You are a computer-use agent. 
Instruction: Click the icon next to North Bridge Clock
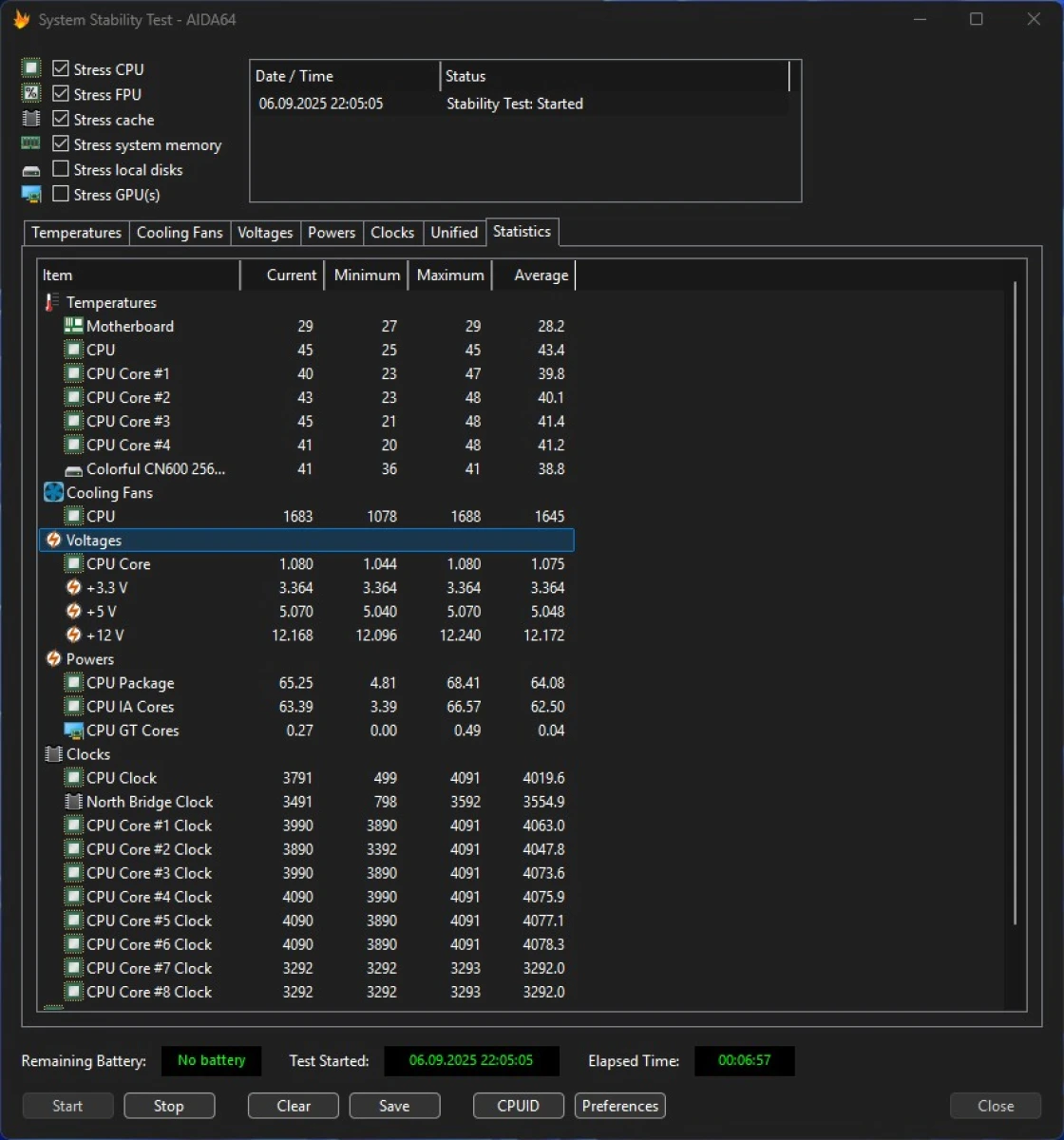(73, 801)
